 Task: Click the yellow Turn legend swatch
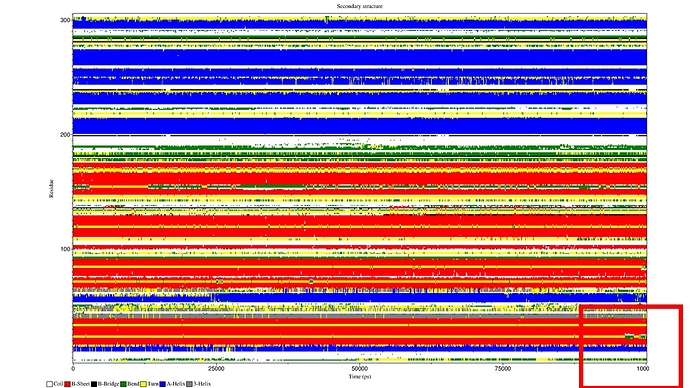pyautogui.click(x=143, y=384)
